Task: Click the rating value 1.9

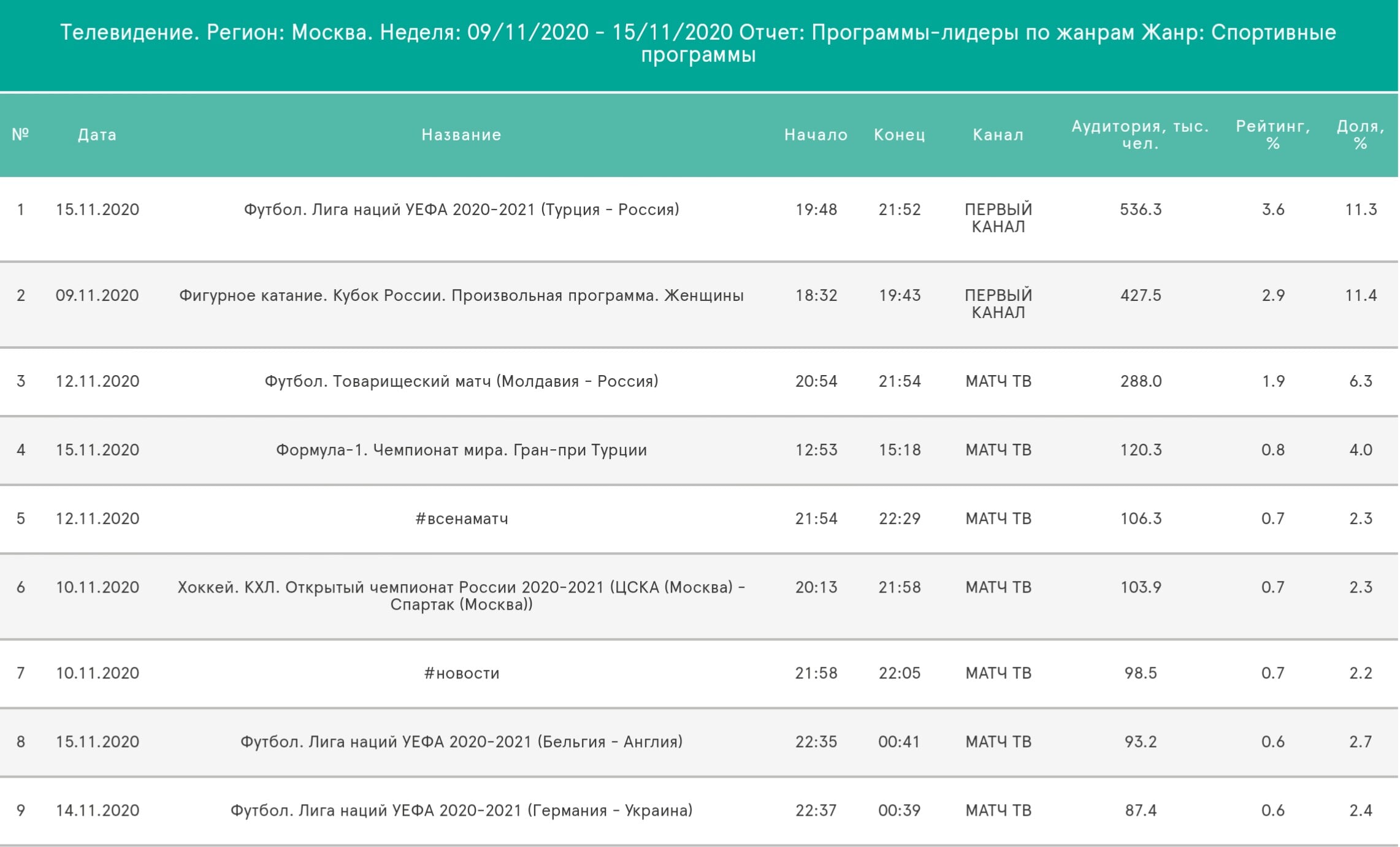Action: 1273,381
